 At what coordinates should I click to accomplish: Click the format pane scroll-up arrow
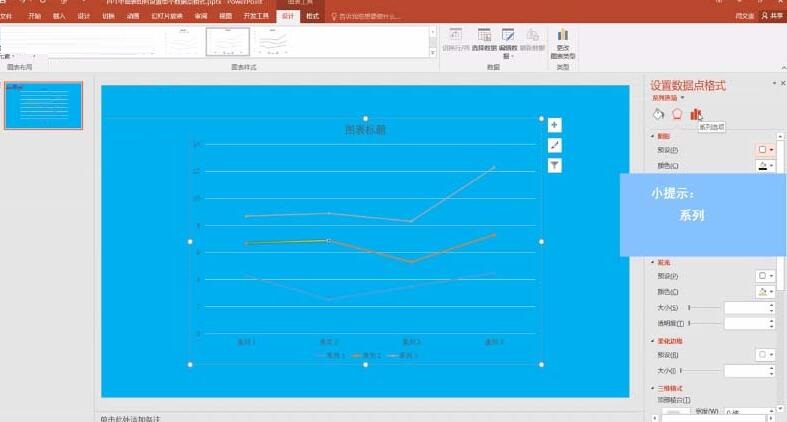(780, 136)
